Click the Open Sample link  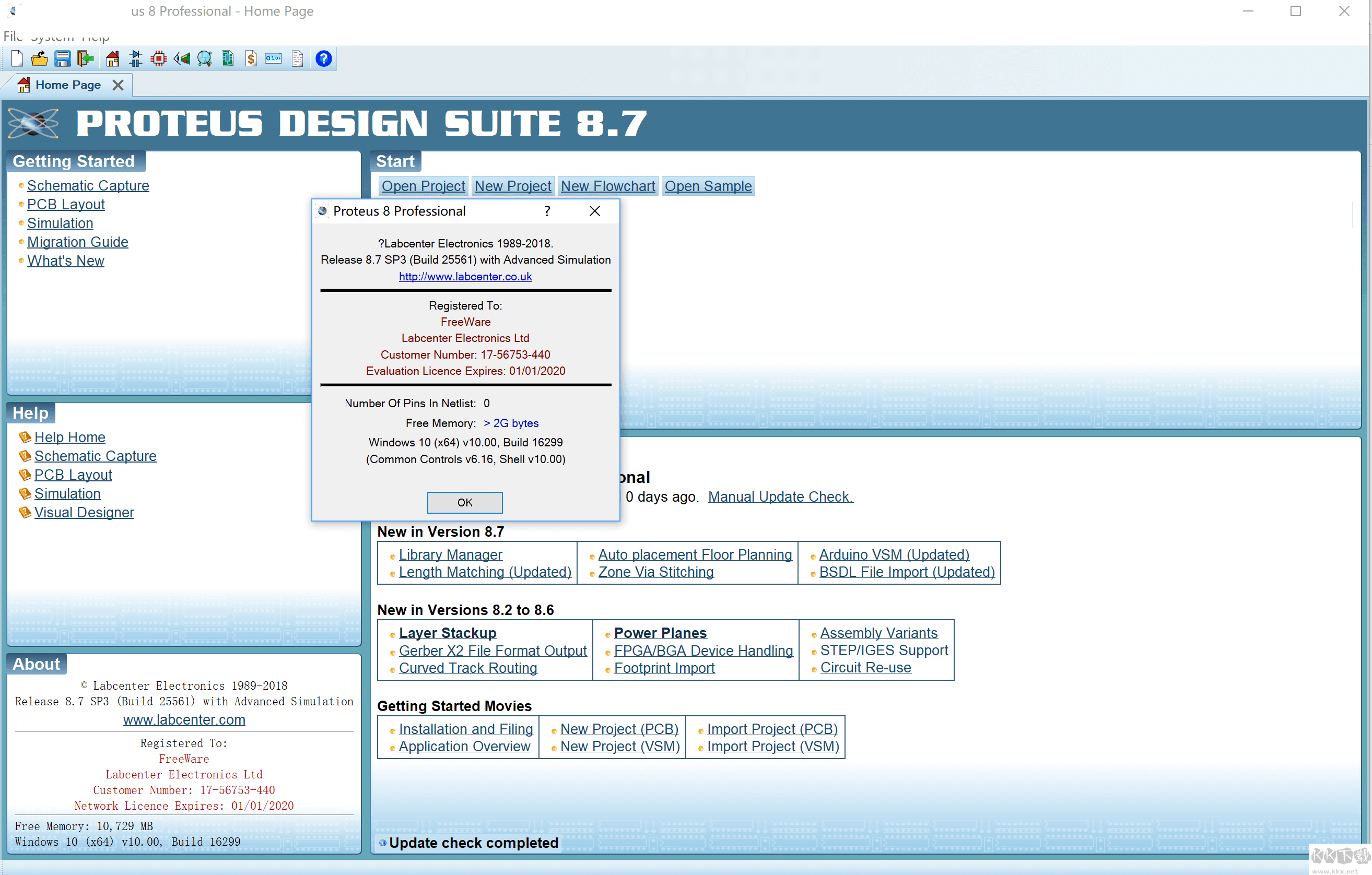708,186
